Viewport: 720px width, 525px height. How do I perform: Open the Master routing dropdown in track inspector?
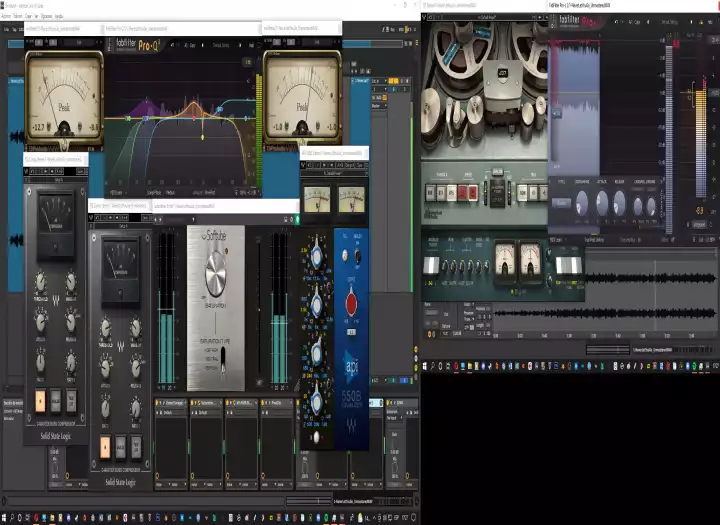pyautogui.click(x=379, y=106)
